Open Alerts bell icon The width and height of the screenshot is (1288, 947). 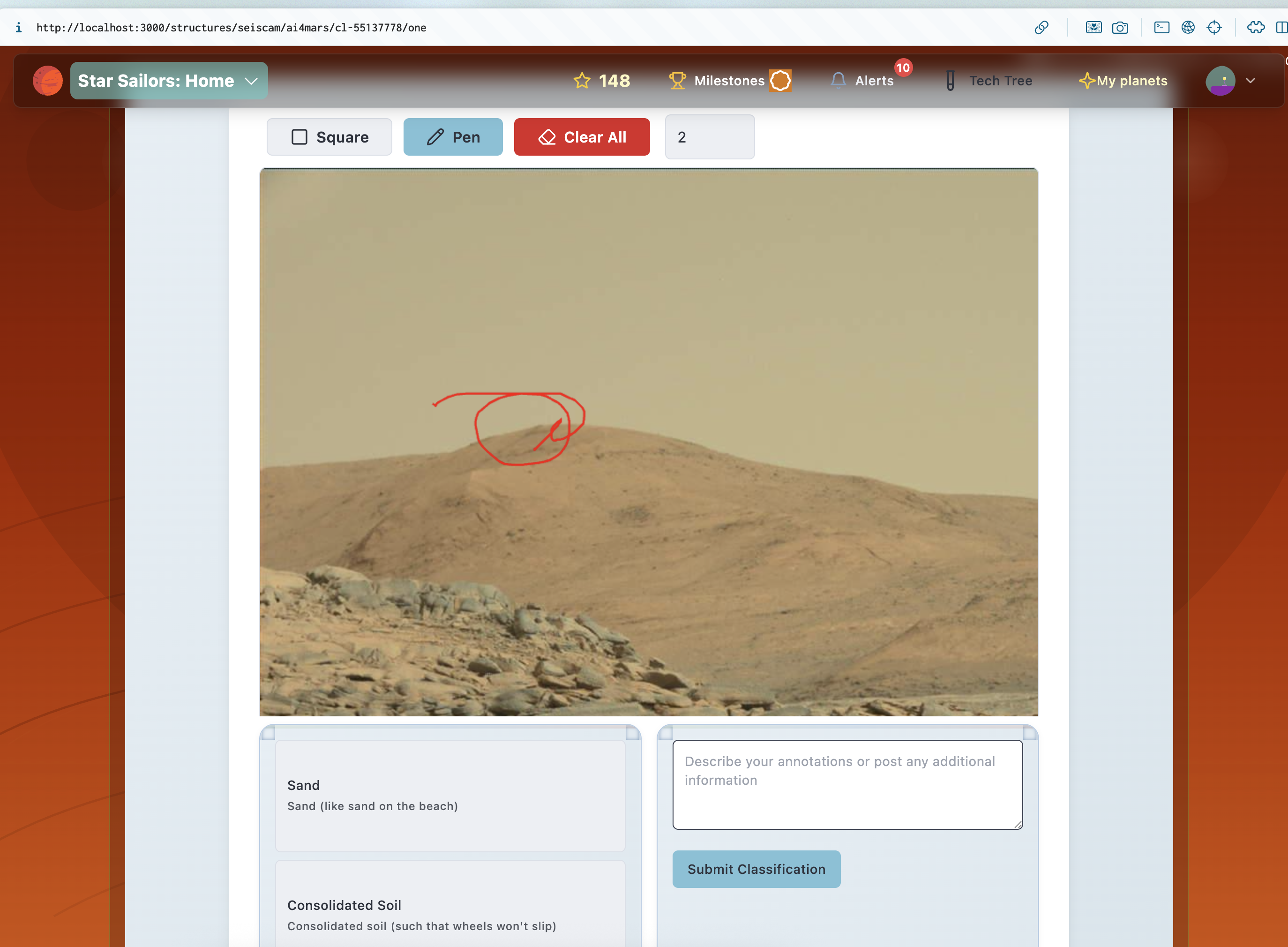(838, 81)
